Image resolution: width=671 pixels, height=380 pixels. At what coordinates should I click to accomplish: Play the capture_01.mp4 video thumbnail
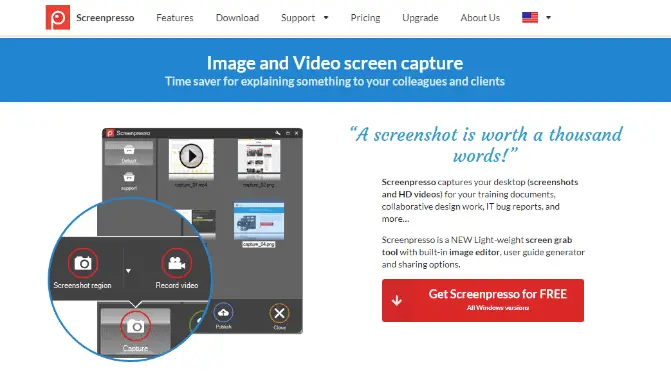tap(191, 156)
